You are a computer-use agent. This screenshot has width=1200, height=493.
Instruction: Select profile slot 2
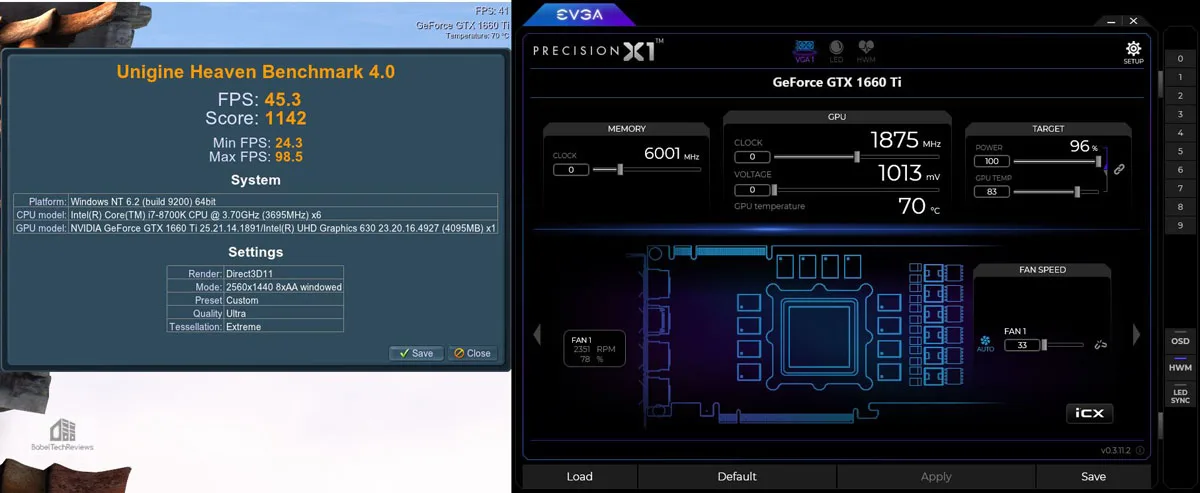[1180, 96]
